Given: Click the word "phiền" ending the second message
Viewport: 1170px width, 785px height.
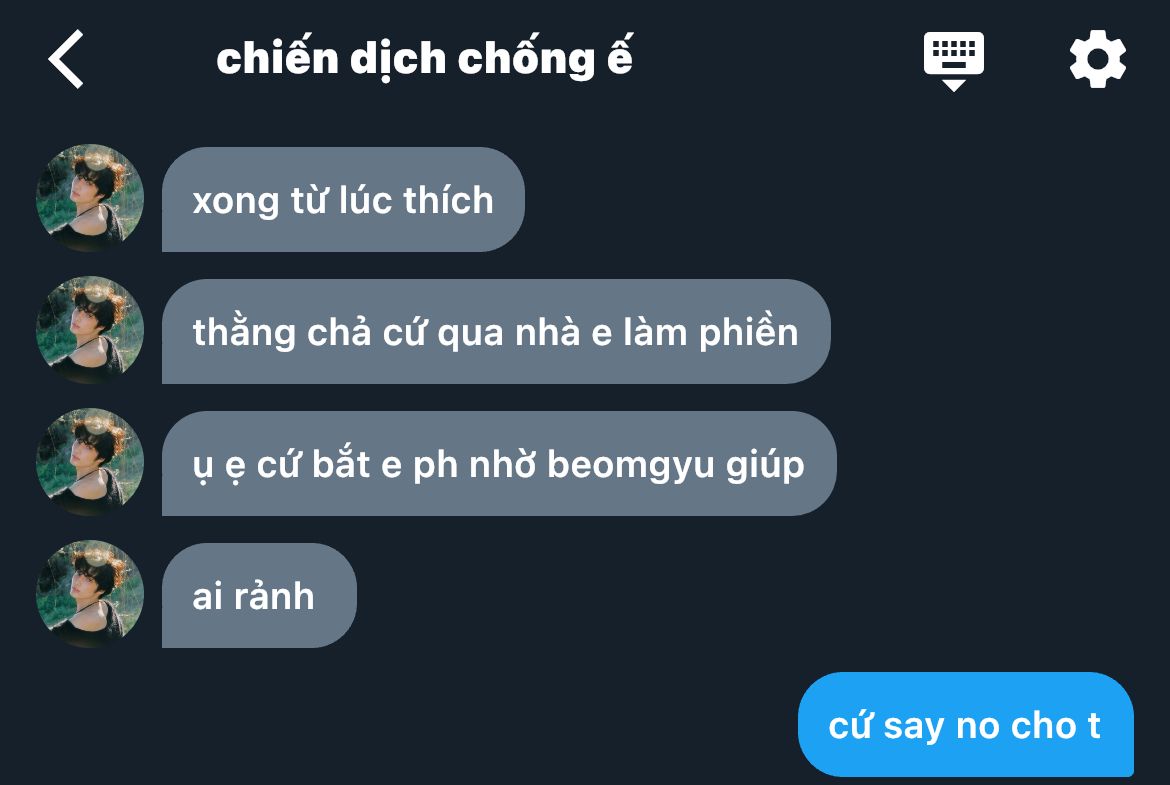Looking at the screenshot, I should 748,333.
